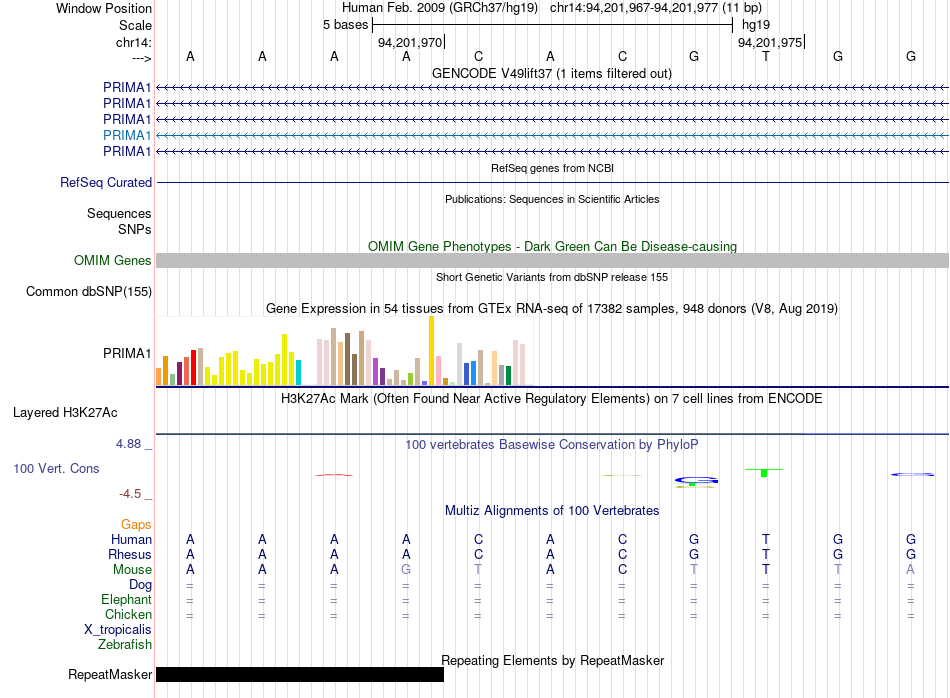The height and width of the screenshot is (698, 950).
Task: Click the tall gold bar in GTEx chart
Action: (x=431, y=351)
